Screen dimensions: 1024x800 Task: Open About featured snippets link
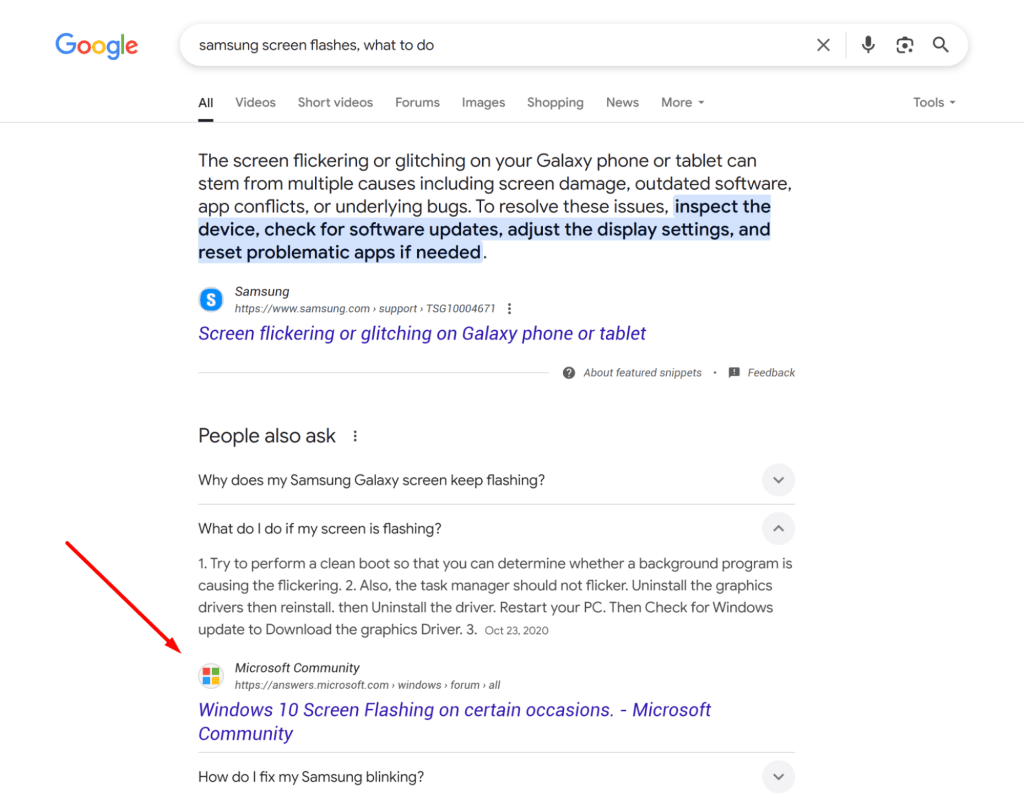(642, 373)
